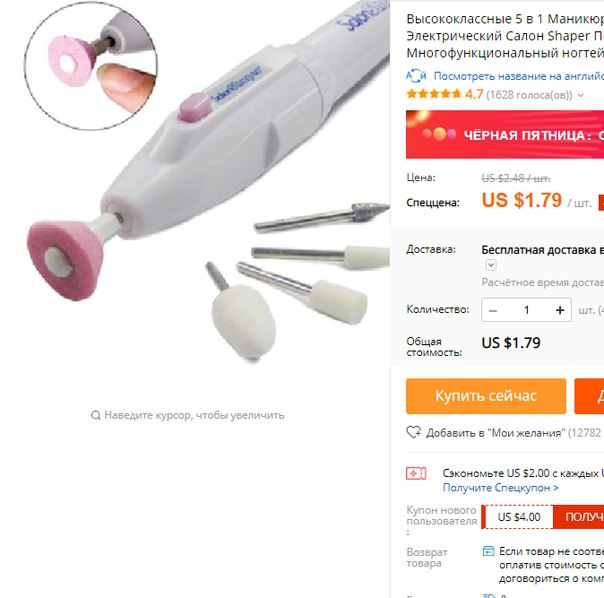Click the US $4.00 coupon value box

point(518,517)
